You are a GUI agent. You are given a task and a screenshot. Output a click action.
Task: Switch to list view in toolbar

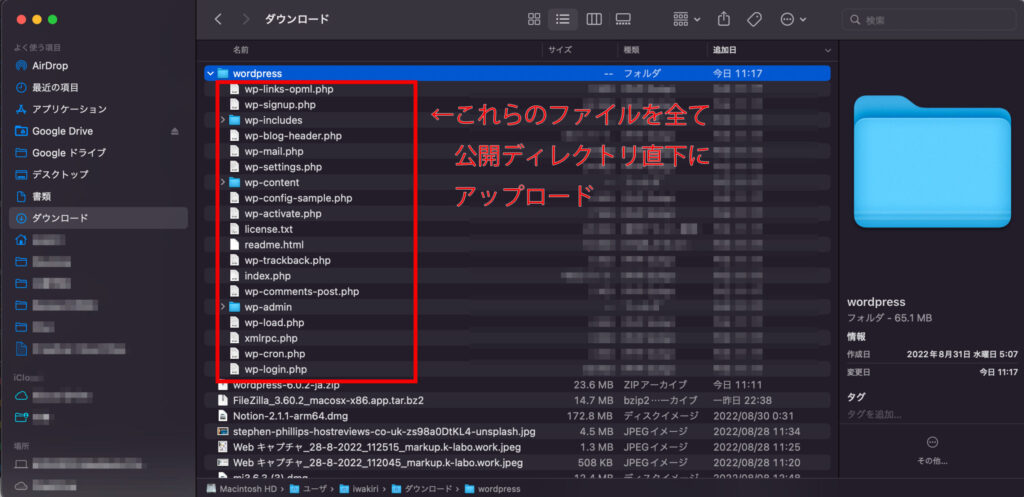click(563, 20)
